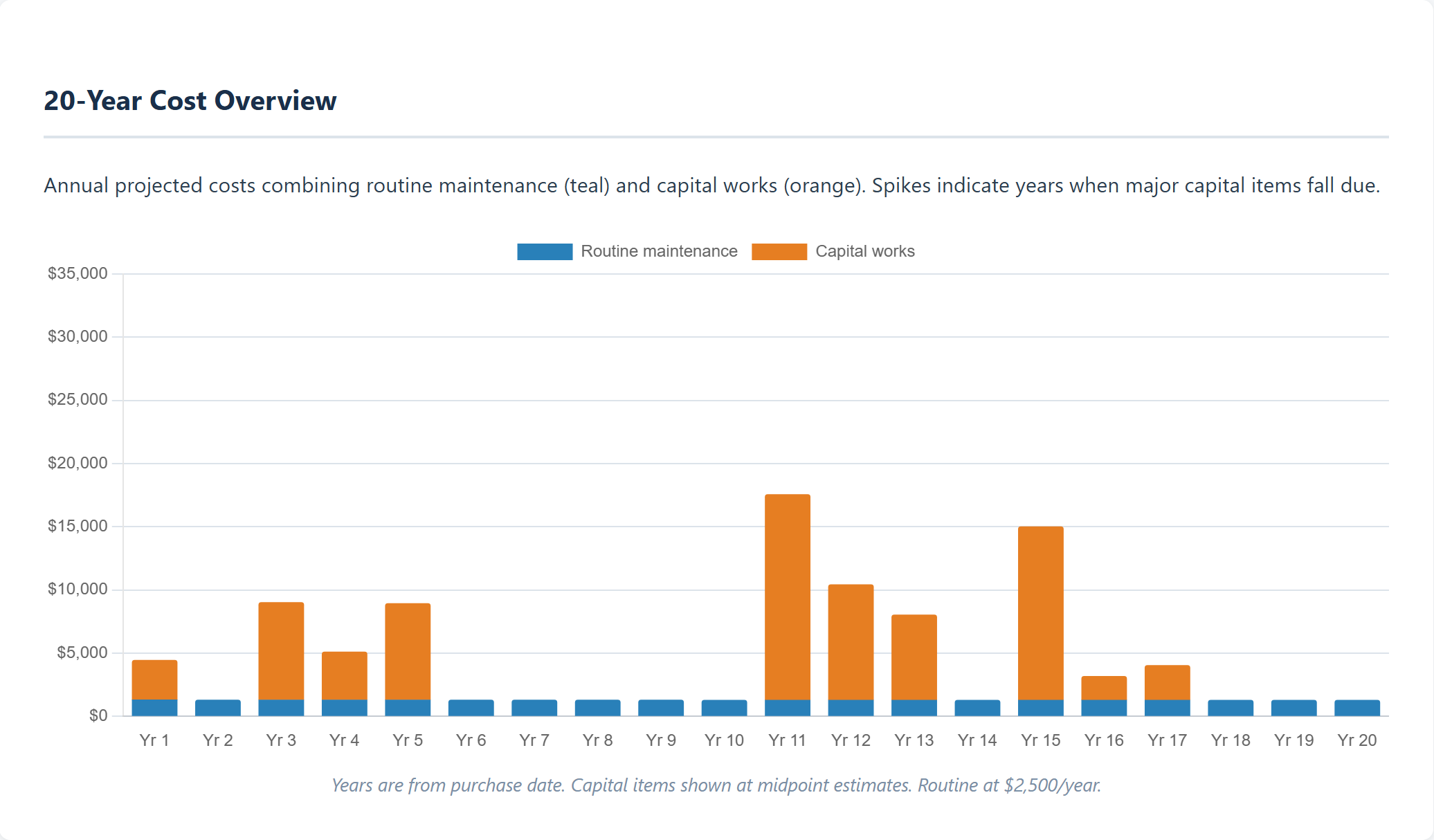Toggle the Capital works legend swatch
This screenshot has width=1434, height=840.
pos(779,251)
